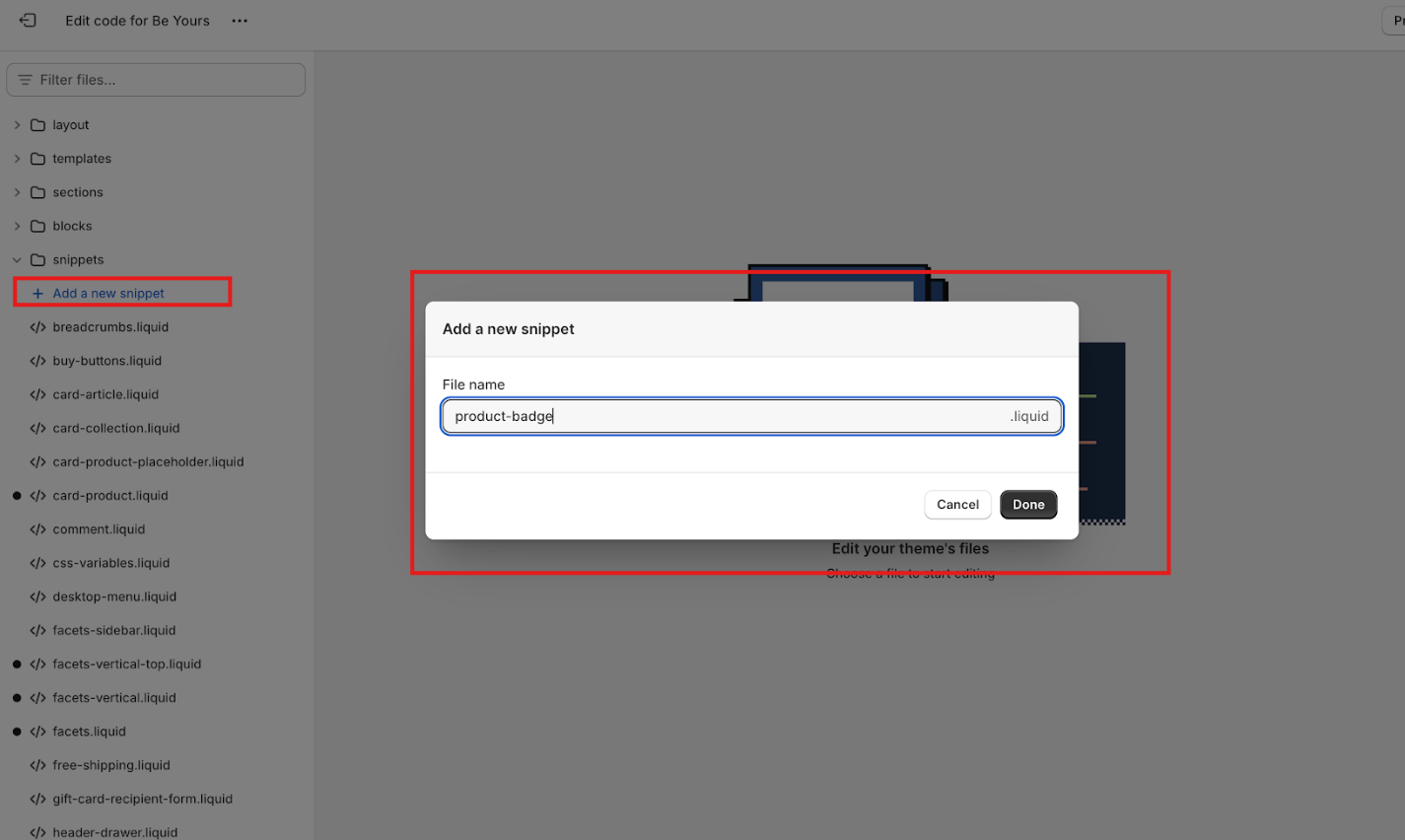Screen dimensions: 1405x840
Task: Click the Done button to create snippet
Action: click(1028, 504)
